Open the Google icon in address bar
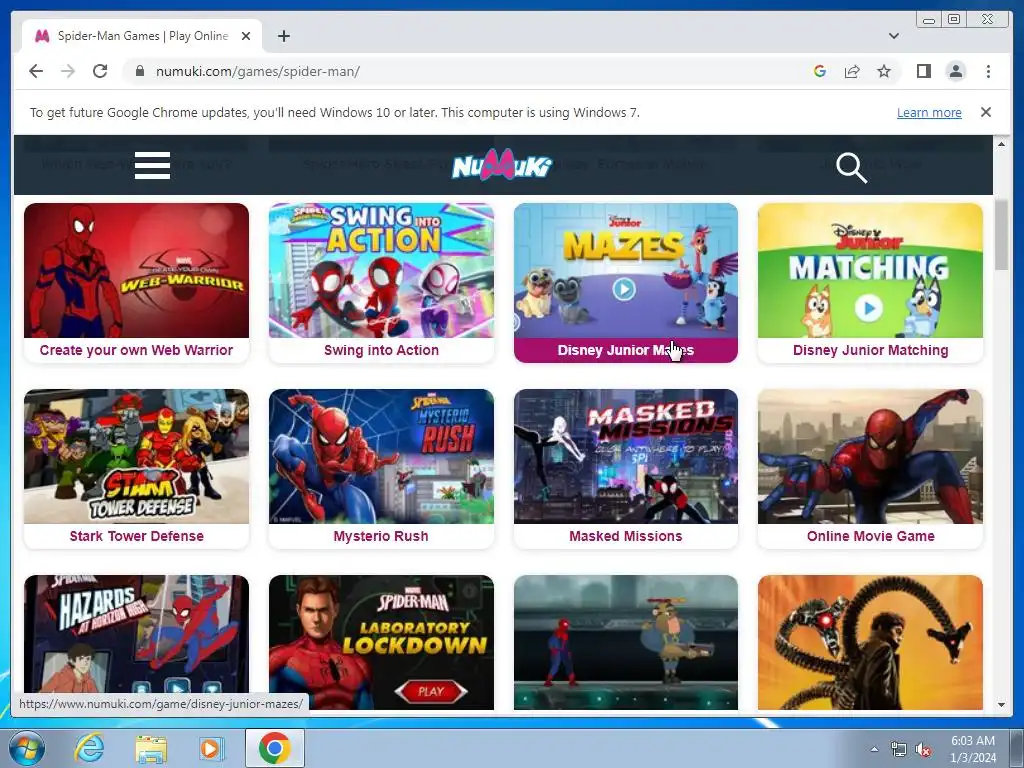The height and width of the screenshot is (768, 1024). pyautogui.click(x=820, y=71)
